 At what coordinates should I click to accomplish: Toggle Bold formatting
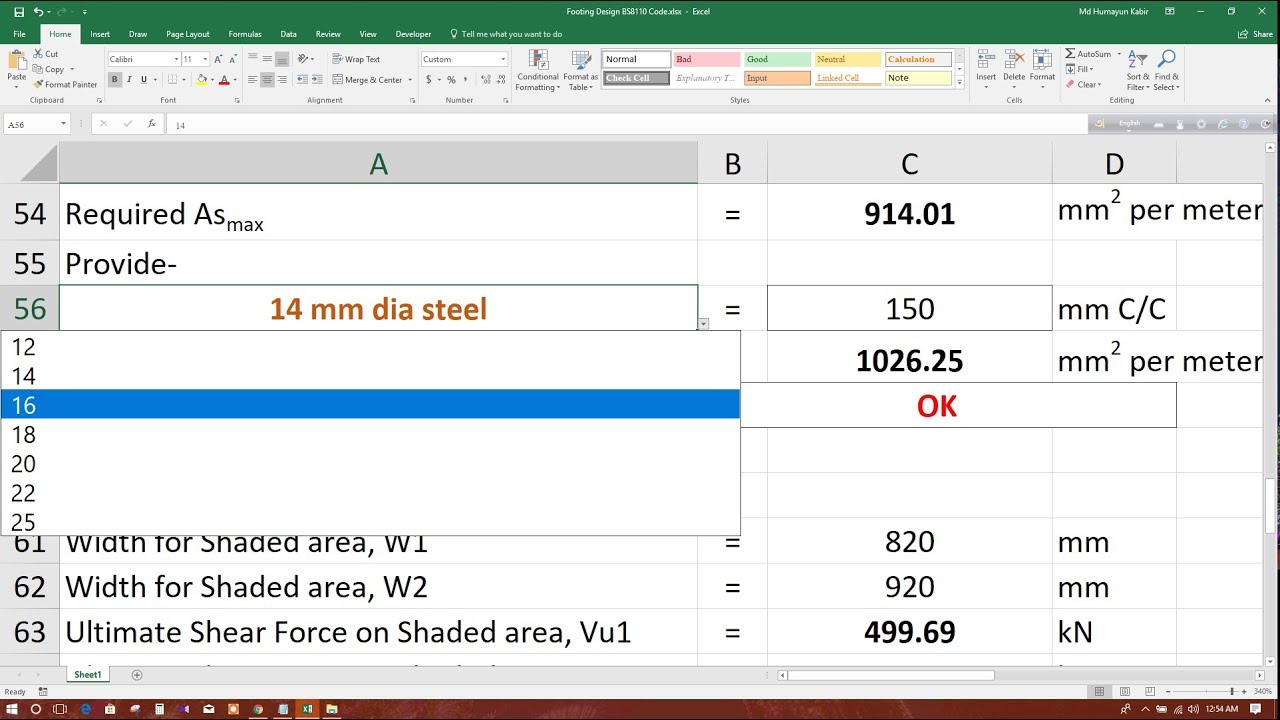pyautogui.click(x=114, y=80)
